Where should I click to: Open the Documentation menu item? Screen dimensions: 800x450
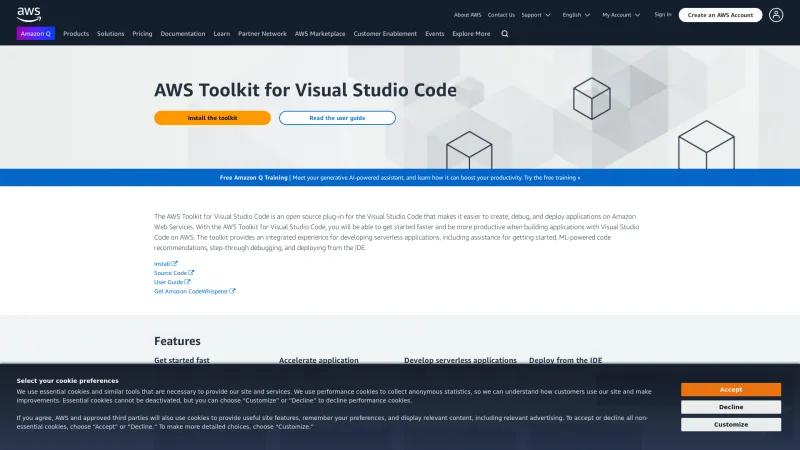click(183, 34)
